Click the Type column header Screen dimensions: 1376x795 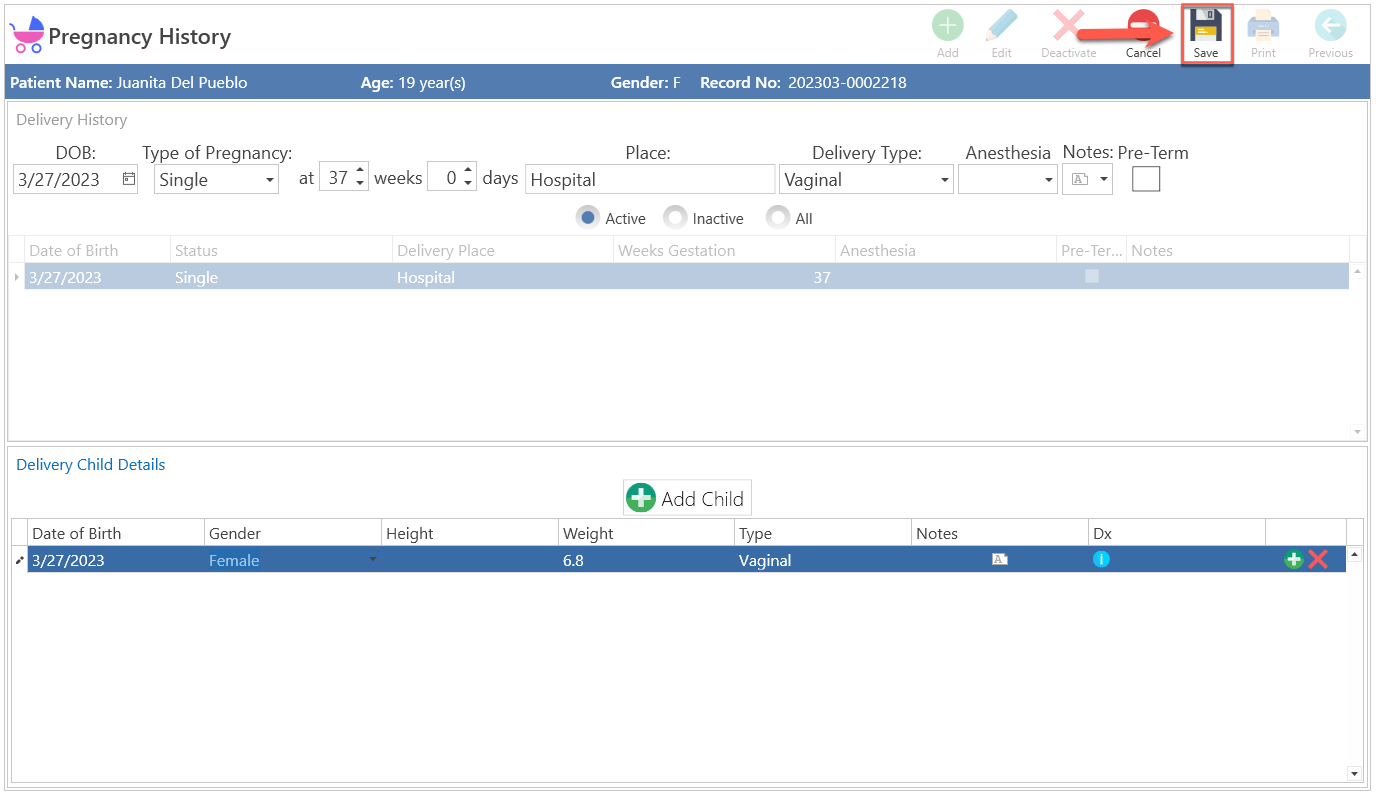[x=823, y=533]
